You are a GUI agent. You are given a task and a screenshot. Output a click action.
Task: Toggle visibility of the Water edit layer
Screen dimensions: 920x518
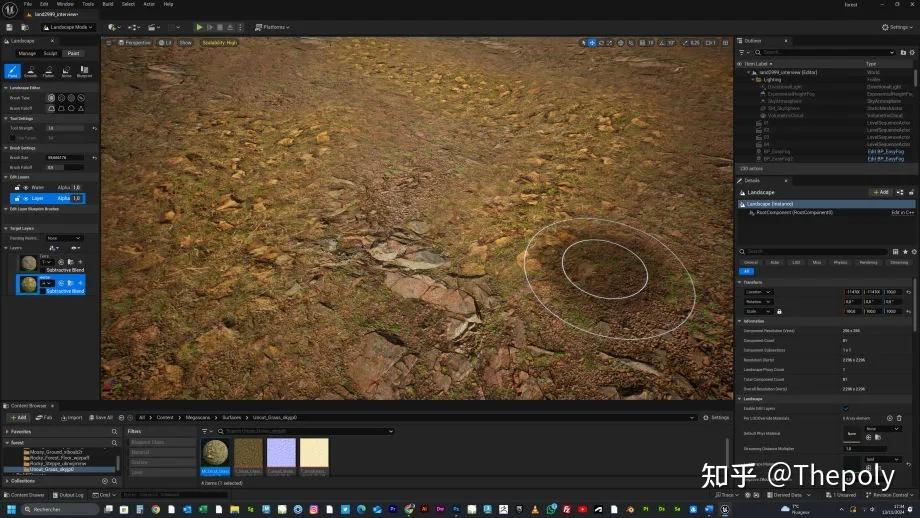point(26,188)
